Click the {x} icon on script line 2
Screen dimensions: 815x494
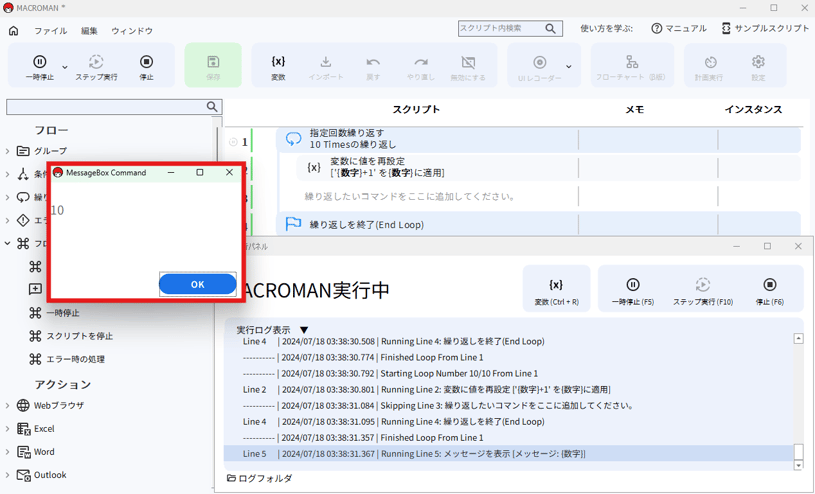click(313, 167)
